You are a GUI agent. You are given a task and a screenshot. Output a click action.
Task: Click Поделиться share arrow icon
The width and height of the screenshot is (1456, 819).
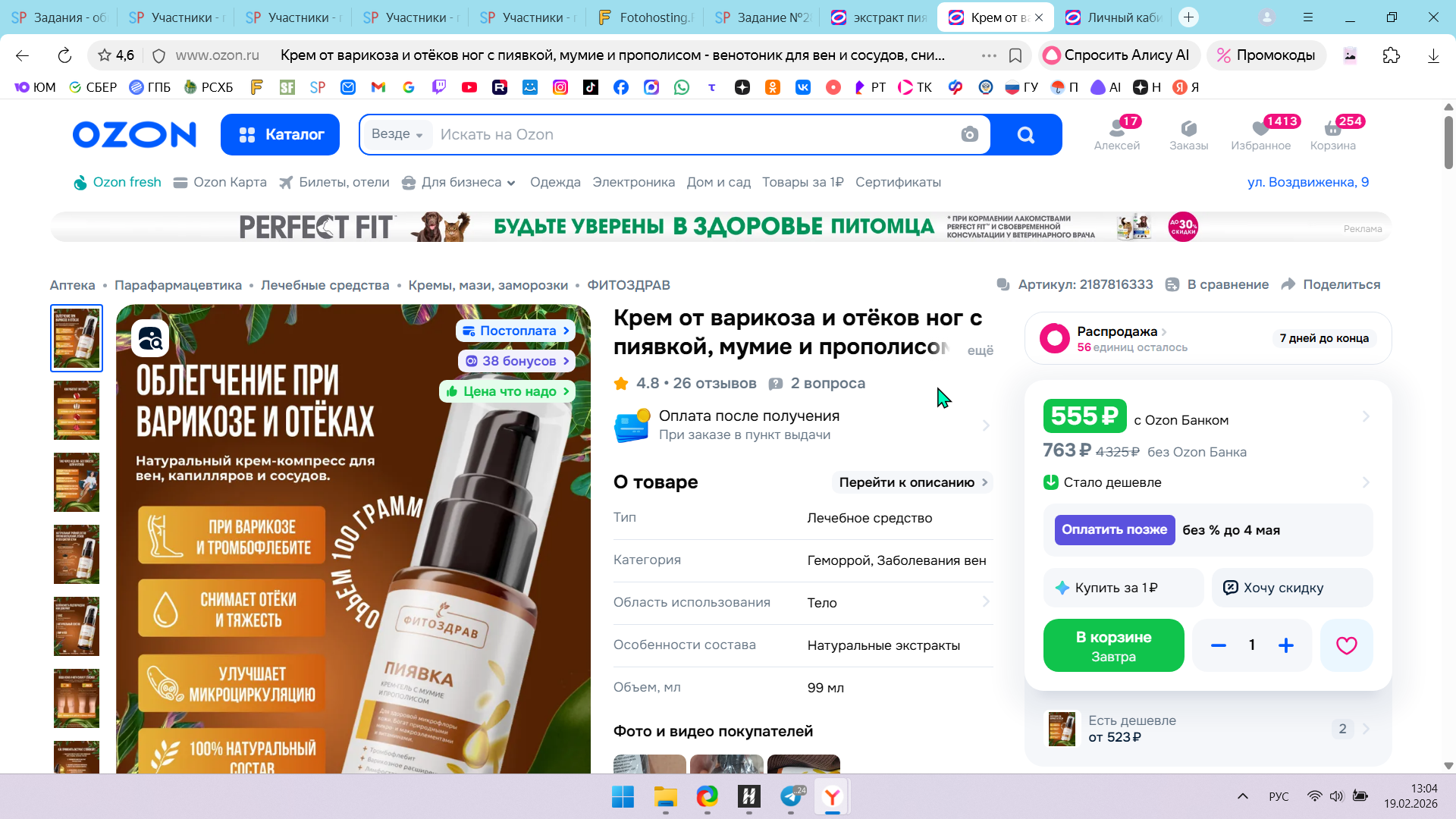coord(1288,284)
